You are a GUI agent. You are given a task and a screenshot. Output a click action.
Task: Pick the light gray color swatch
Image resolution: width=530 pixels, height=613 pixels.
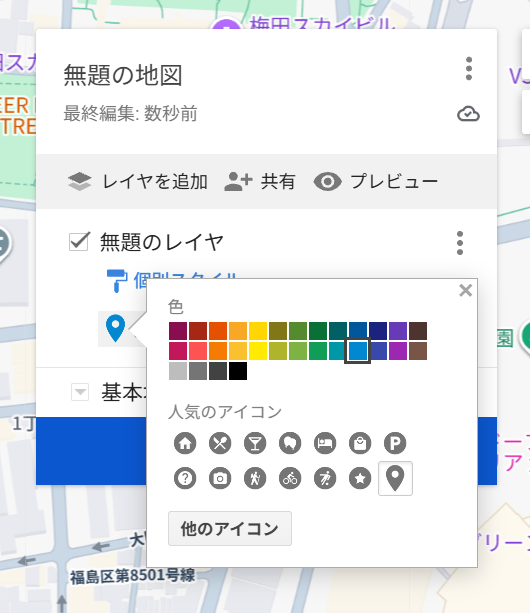pos(178,371)
